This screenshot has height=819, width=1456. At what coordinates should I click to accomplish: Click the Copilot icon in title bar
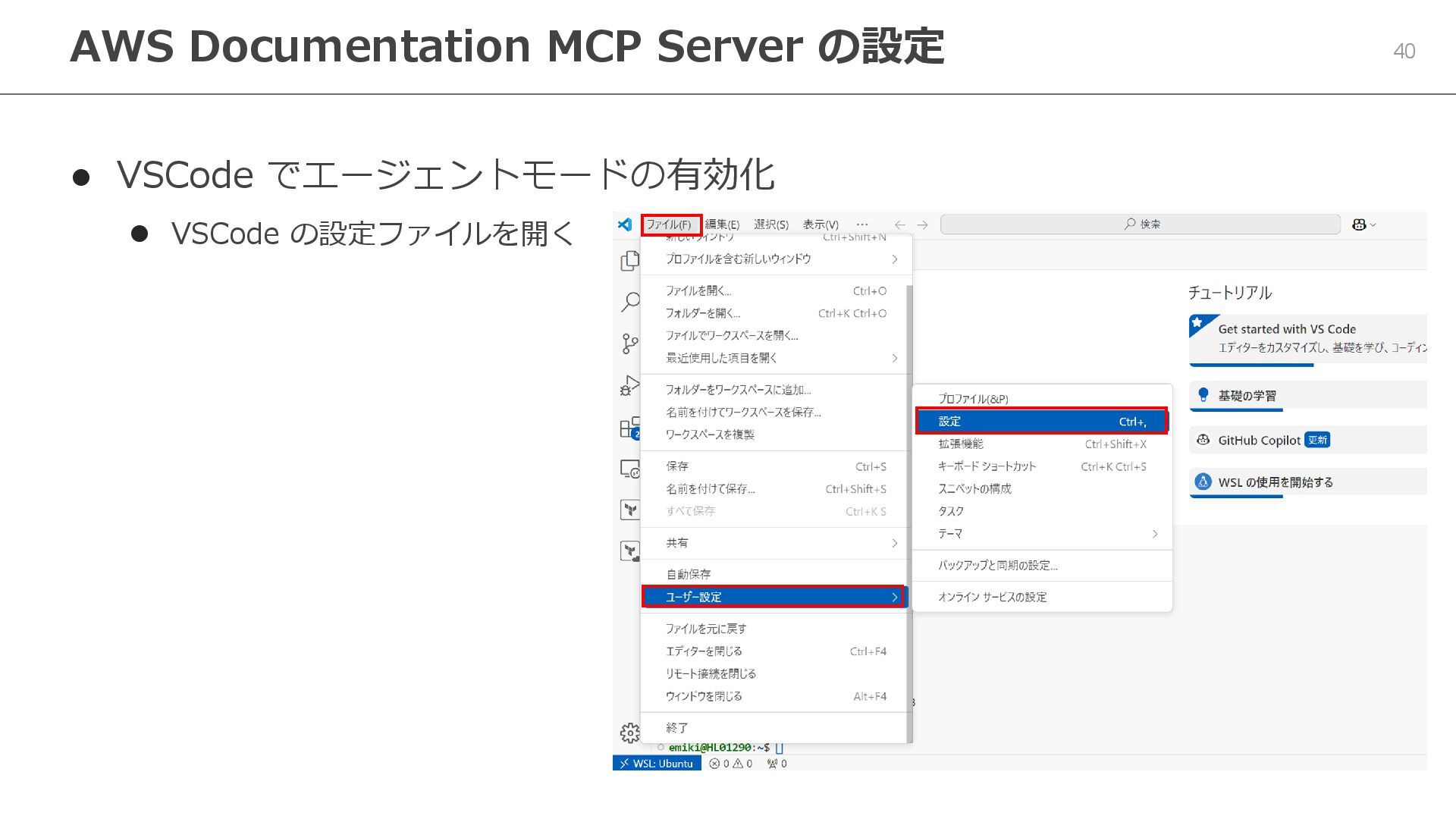[1359, 224]
